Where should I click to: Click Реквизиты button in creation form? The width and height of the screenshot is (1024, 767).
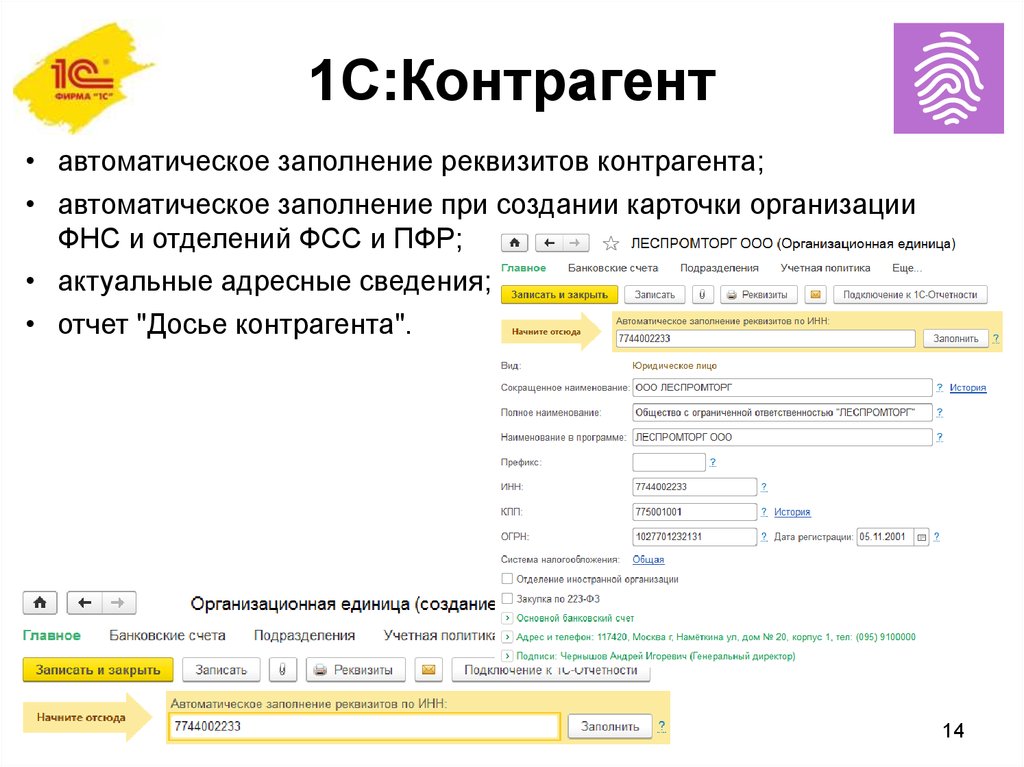click(355, 670)
